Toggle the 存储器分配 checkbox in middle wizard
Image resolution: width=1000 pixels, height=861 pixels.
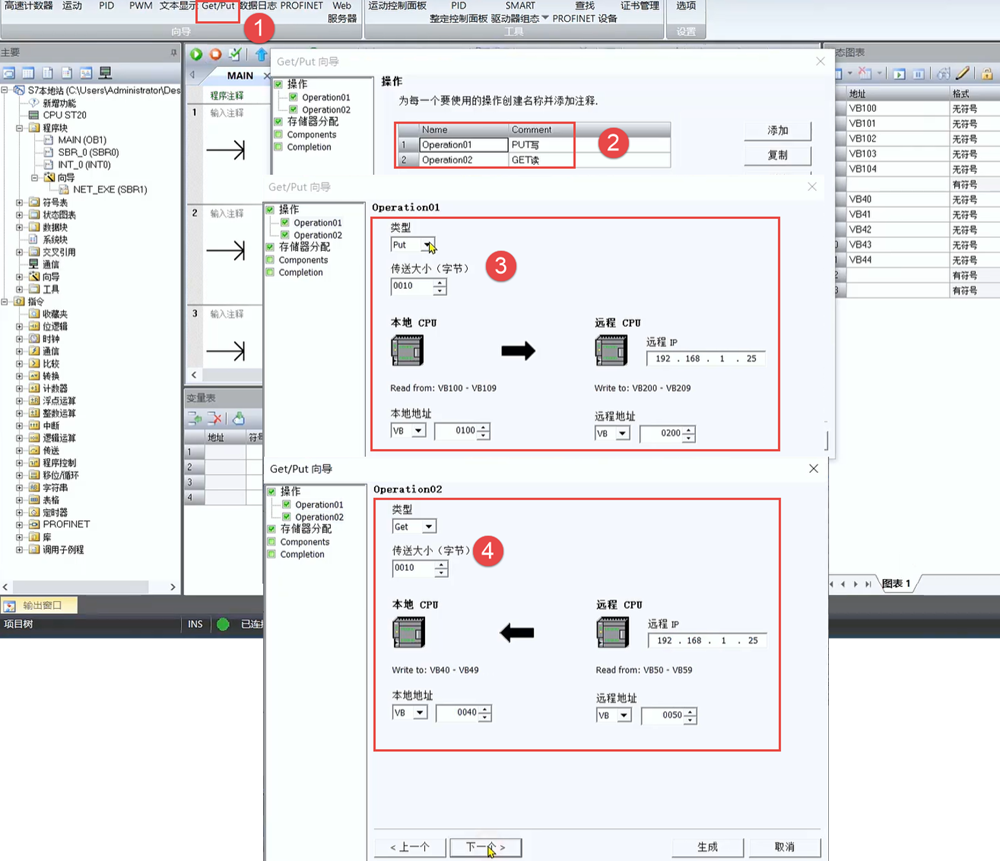coord(269,247)
